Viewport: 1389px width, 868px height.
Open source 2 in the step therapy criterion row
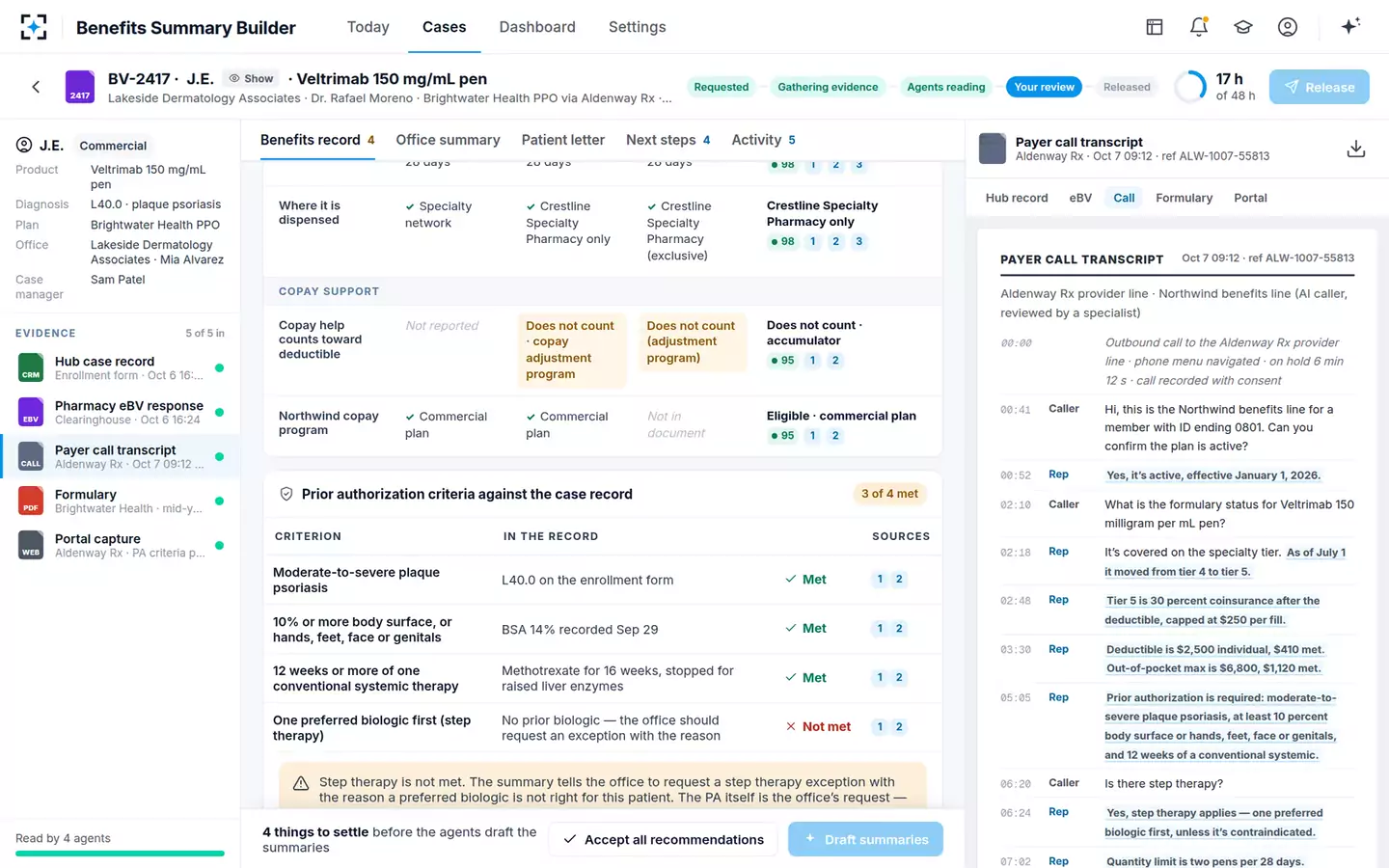[899, 727]
